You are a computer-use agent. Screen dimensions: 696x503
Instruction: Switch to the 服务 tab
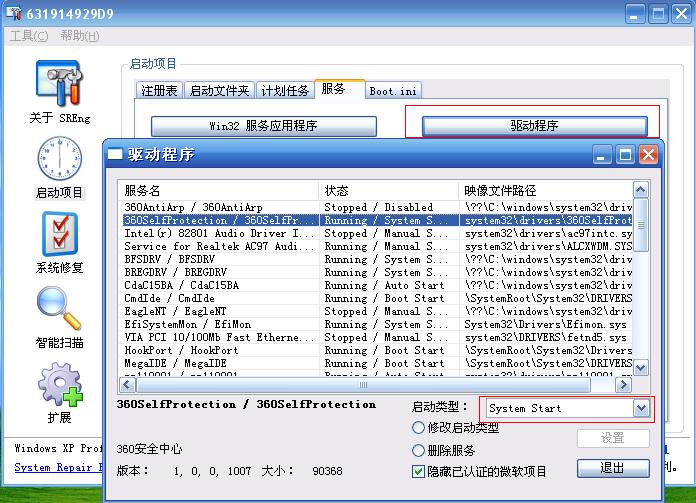[340, 89]
